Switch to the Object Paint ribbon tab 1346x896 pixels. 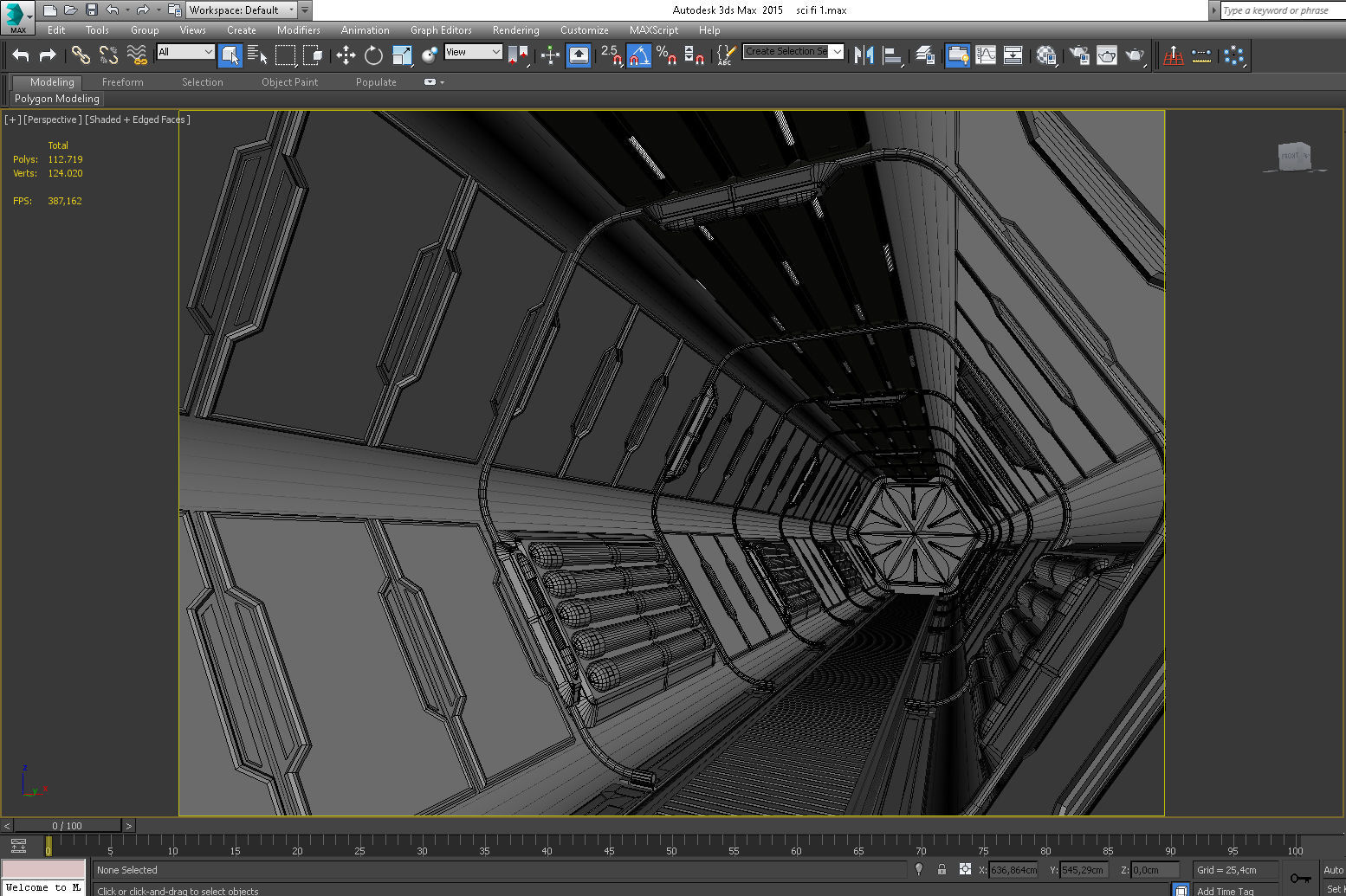tap(289, 82)
